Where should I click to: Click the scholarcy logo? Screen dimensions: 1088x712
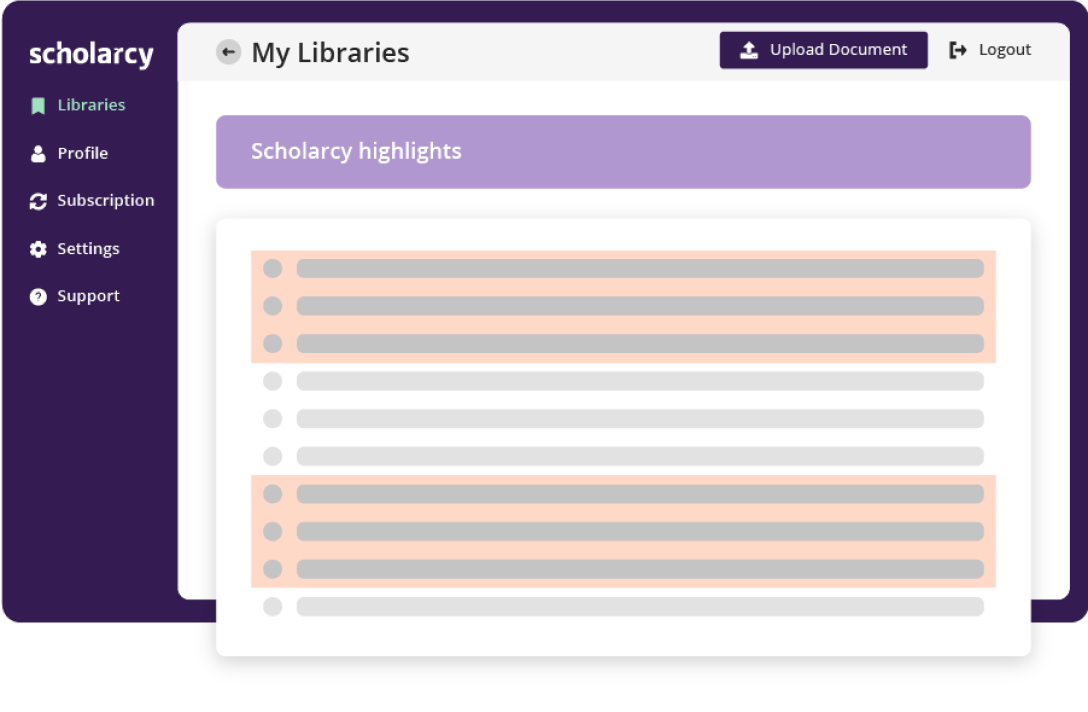[x=91, y=54]
